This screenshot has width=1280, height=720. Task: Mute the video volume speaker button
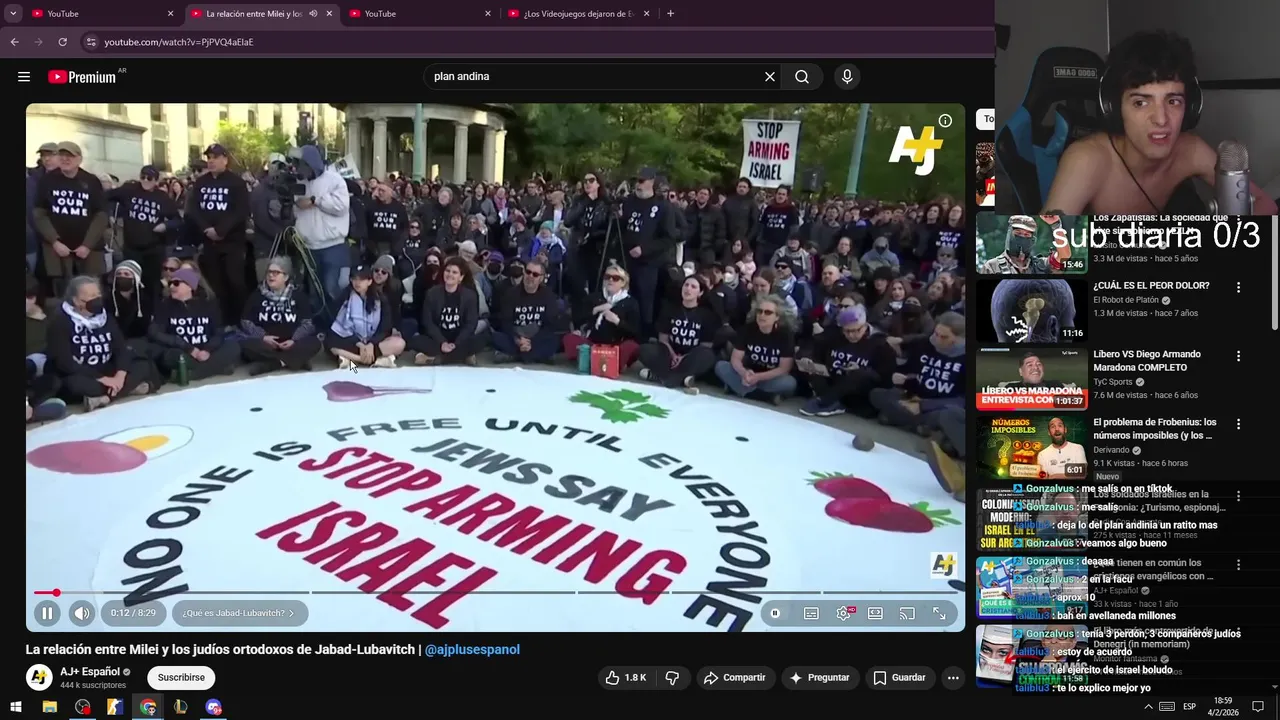click(x=82, y=614)
